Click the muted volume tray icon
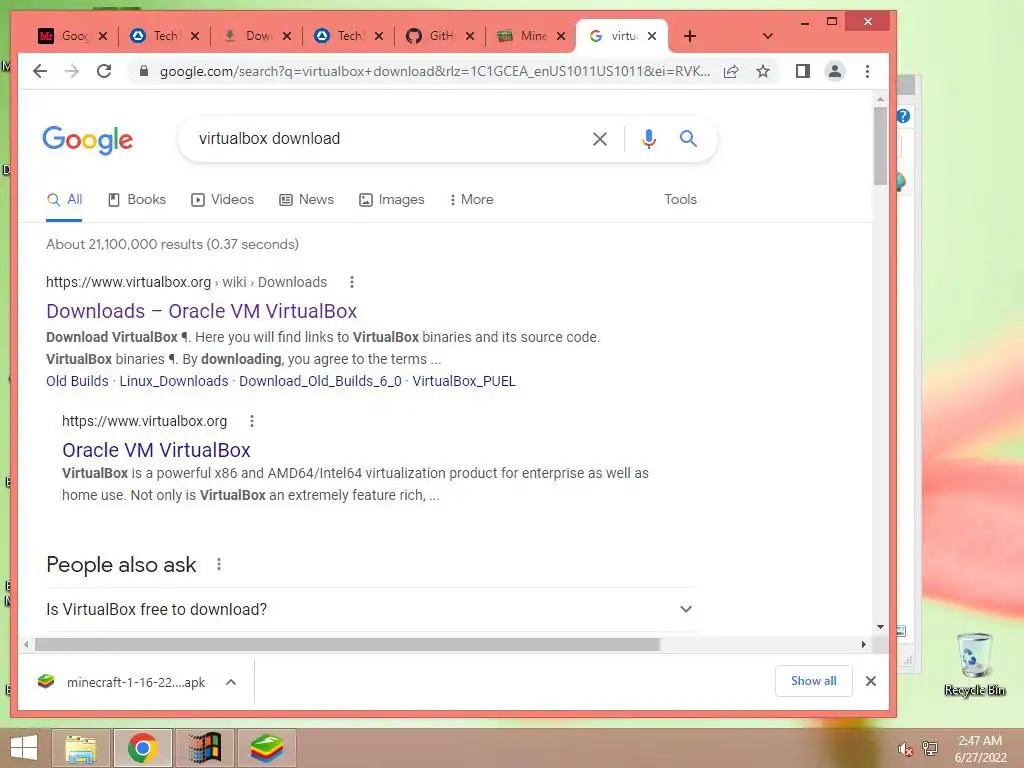 pyautogui.click(x=905, y=749)
